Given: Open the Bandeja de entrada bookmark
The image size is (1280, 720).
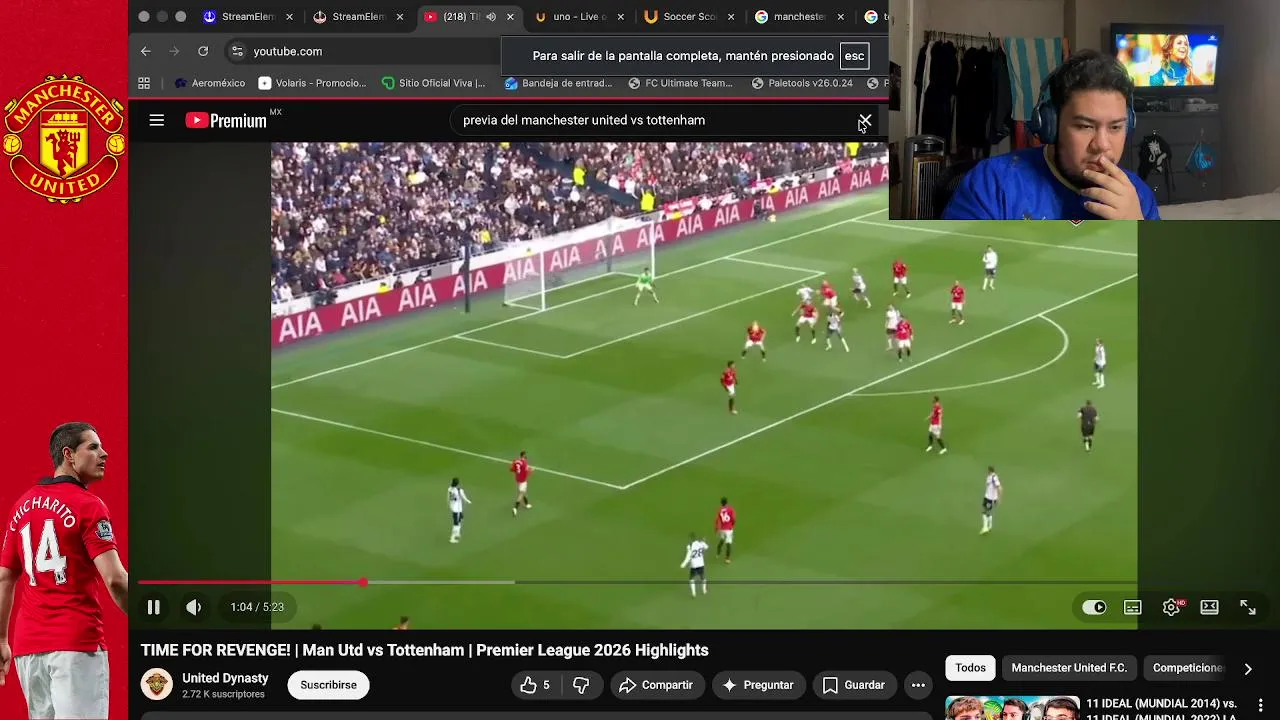Looking at the screenshot, I should [x=558, y=83].
